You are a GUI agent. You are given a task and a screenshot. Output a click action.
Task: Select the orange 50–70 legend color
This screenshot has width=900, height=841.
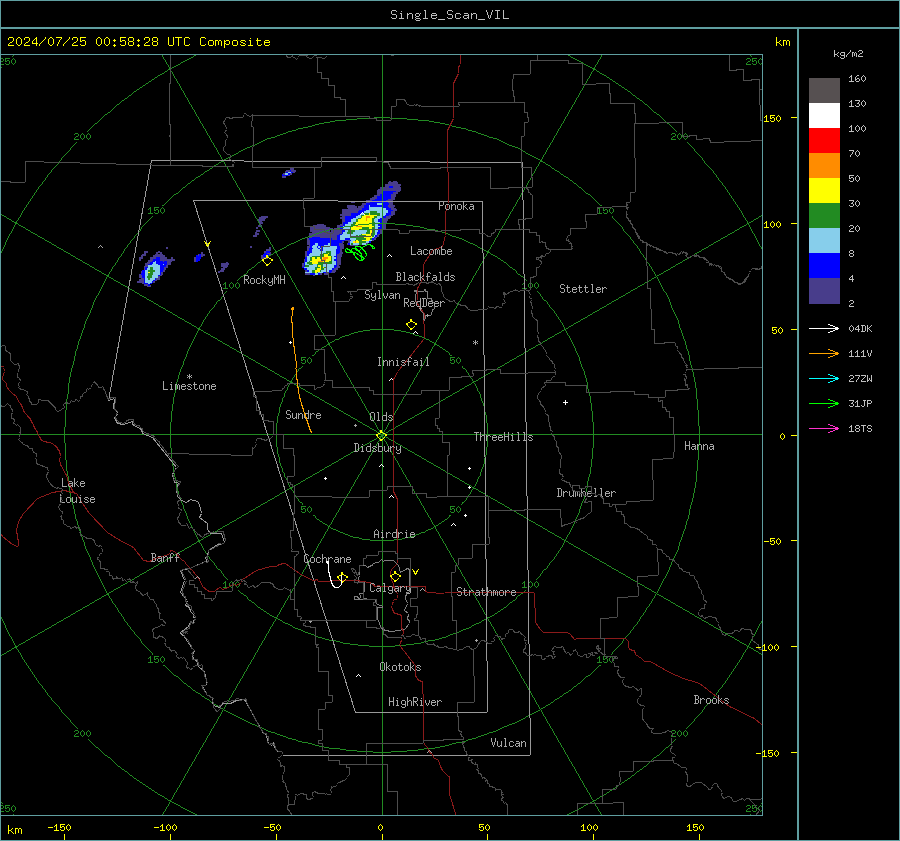coord(824,166)
